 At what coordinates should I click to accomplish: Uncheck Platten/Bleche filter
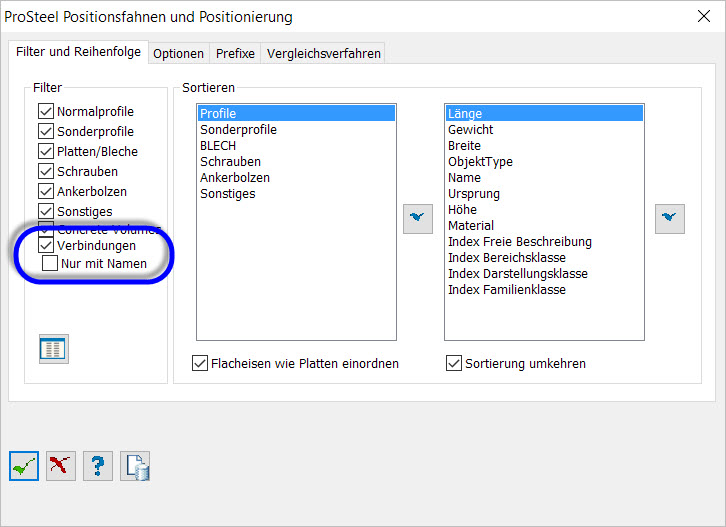(46, 151)
